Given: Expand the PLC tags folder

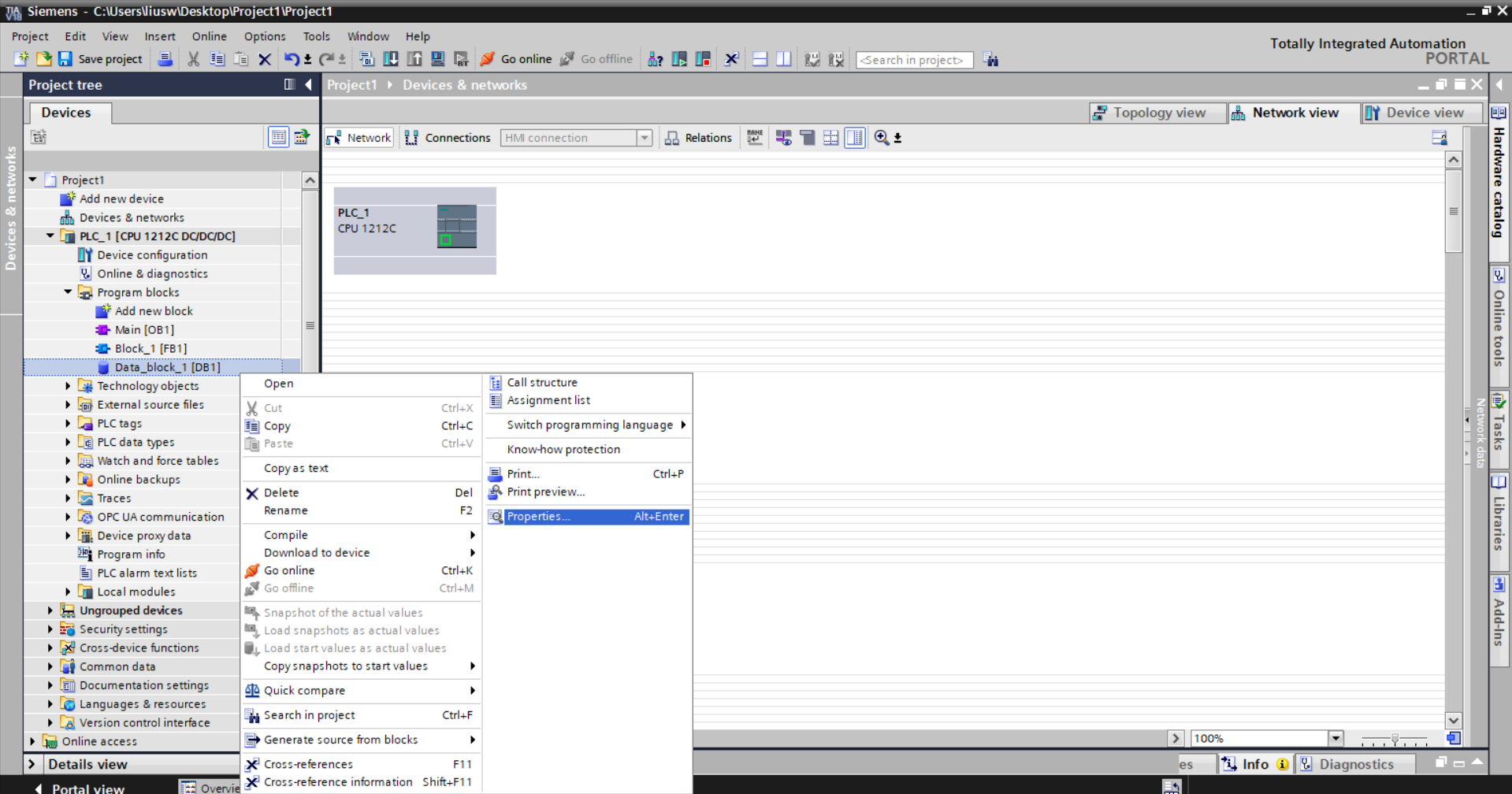Looking at the screenshot, I should pos(68,423).
